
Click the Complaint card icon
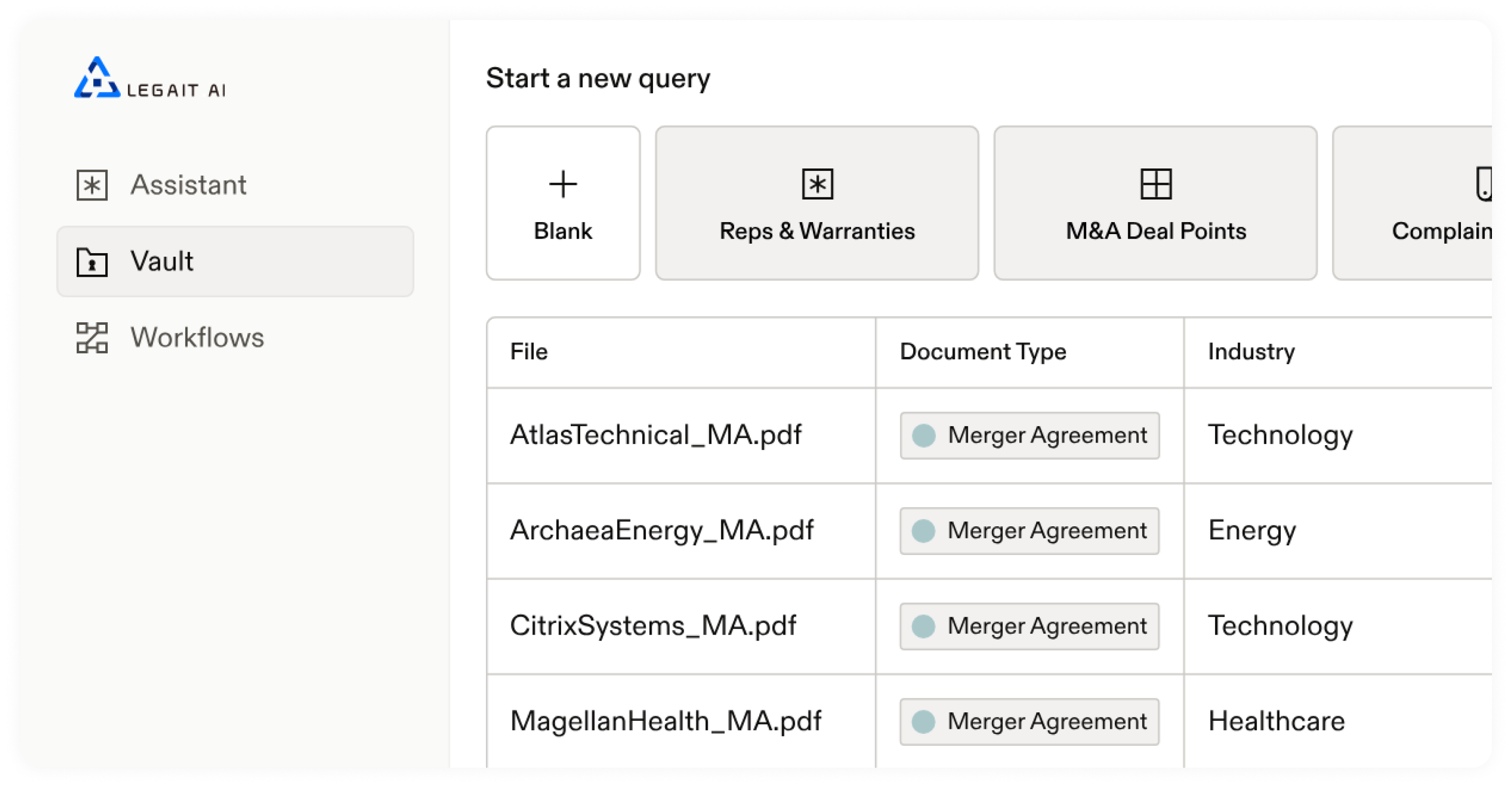(1483, 184)
